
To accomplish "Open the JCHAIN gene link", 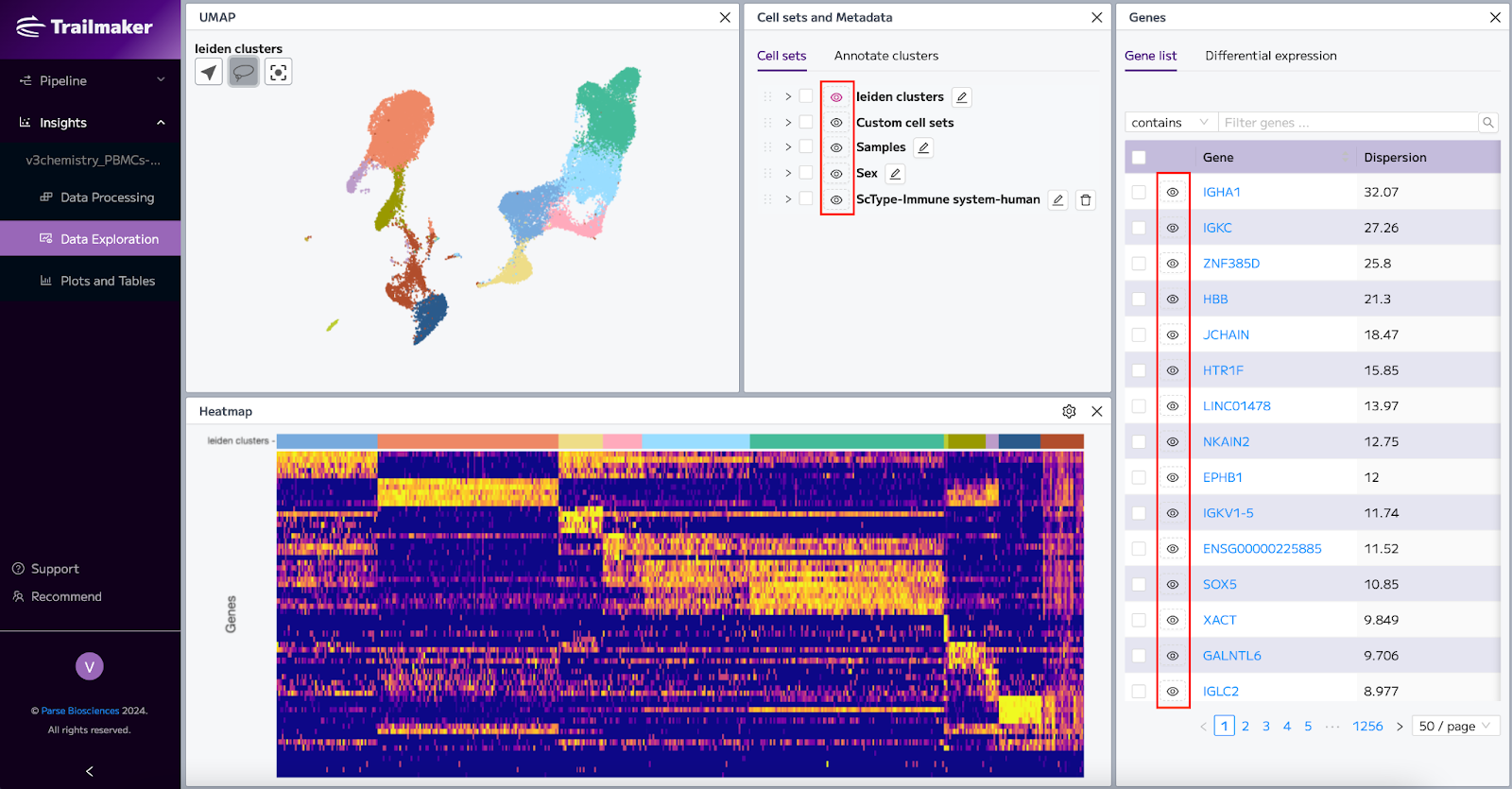I will [x=1226, y=335].
